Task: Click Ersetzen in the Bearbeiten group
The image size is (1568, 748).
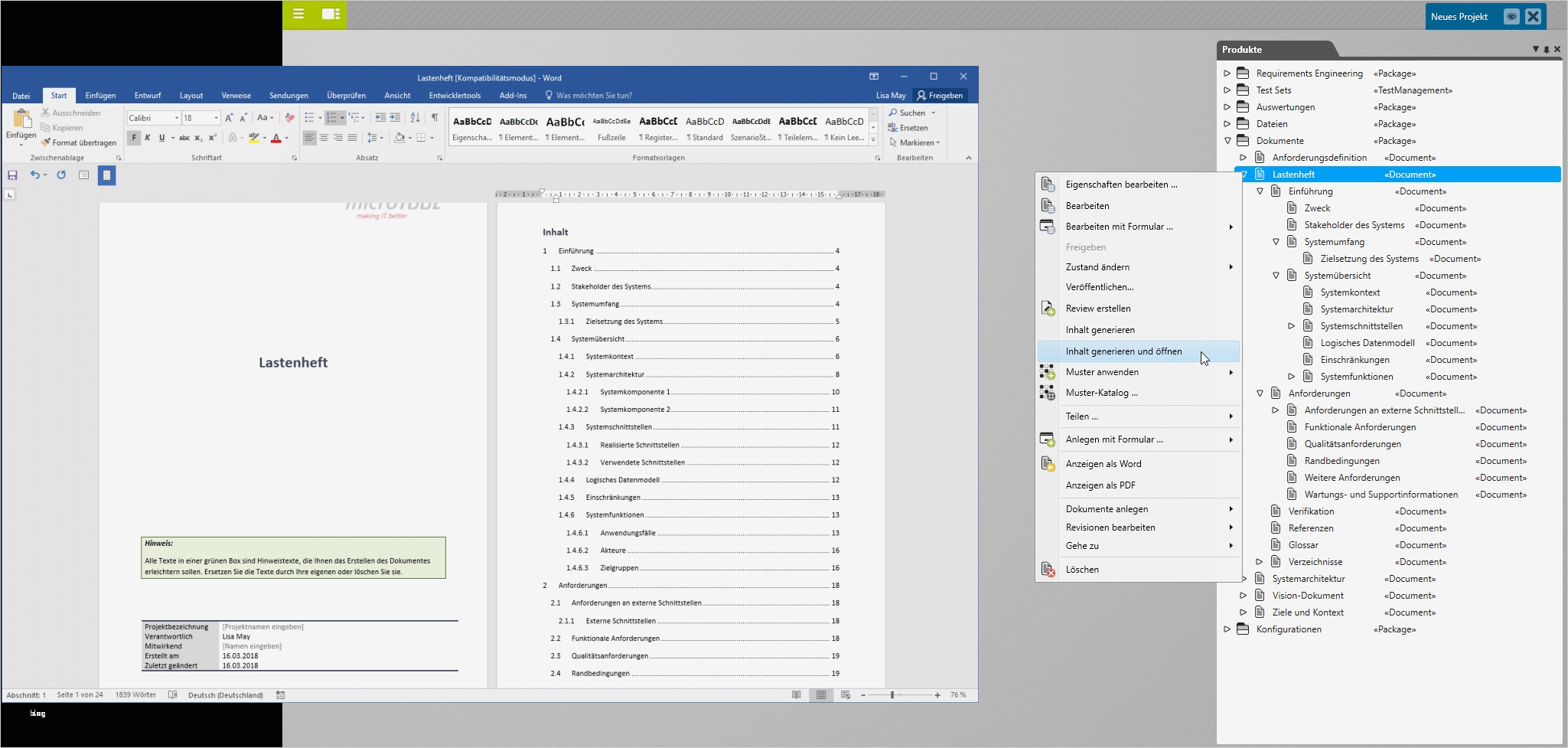Action: coord(908,128)
